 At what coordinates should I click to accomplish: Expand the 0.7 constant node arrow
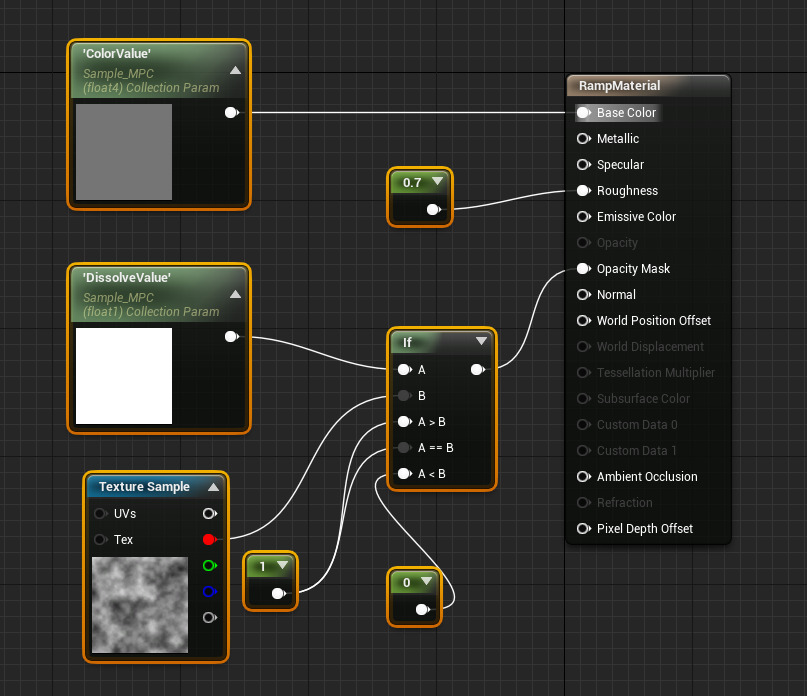tap(437, 182)
